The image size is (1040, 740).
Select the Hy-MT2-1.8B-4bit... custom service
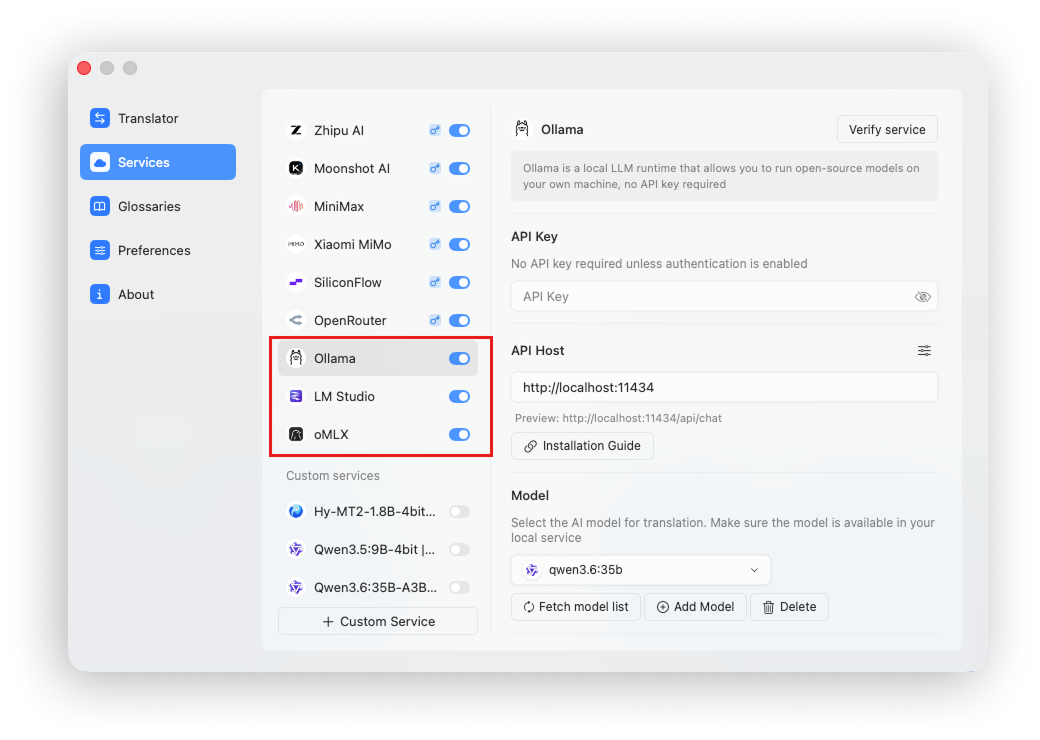point(378,511)
